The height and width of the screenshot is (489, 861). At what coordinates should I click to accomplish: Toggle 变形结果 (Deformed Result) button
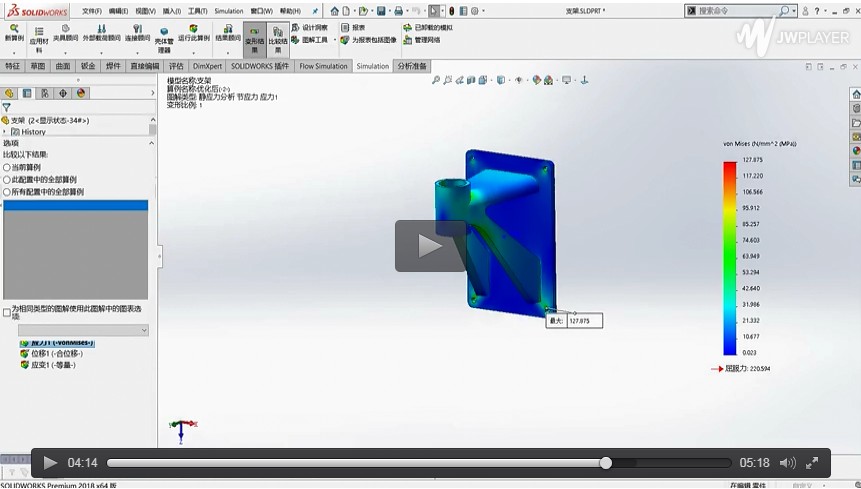[255, 38]
